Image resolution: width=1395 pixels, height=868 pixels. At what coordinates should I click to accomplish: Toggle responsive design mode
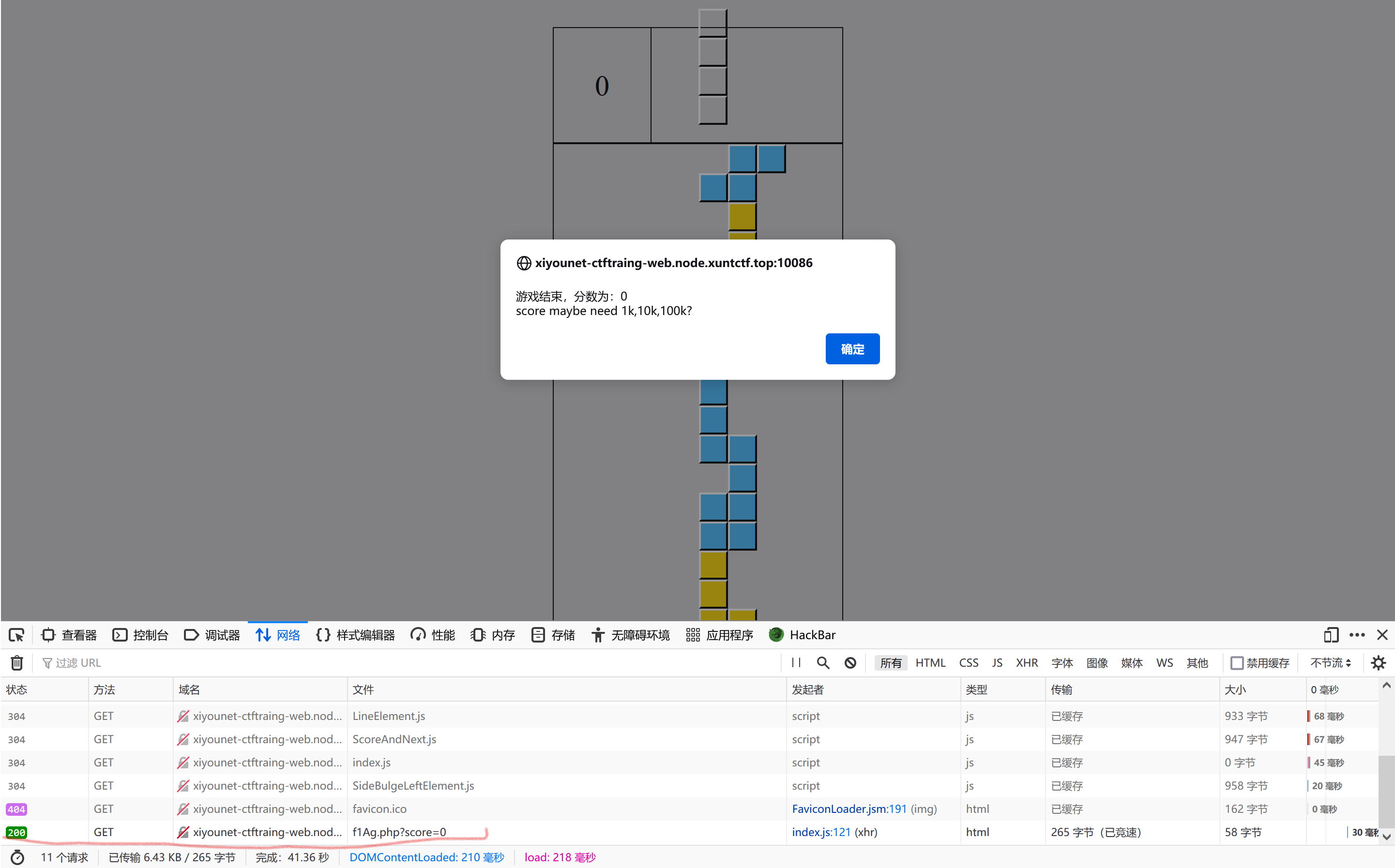[x=1330, y=635]
